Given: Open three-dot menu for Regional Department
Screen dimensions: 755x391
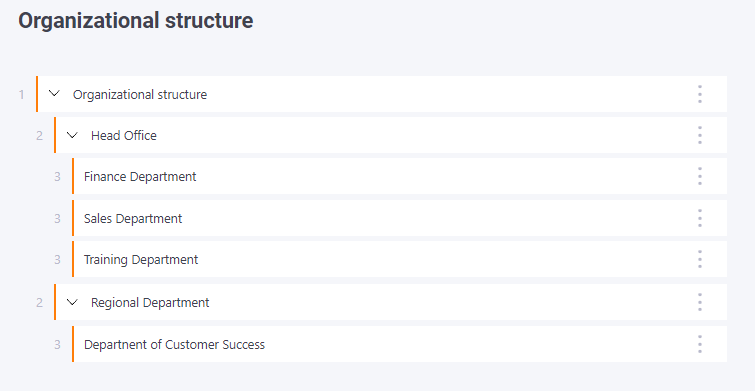Looking at the screenshot, I should pyautogui.click(x=700, y=302).
